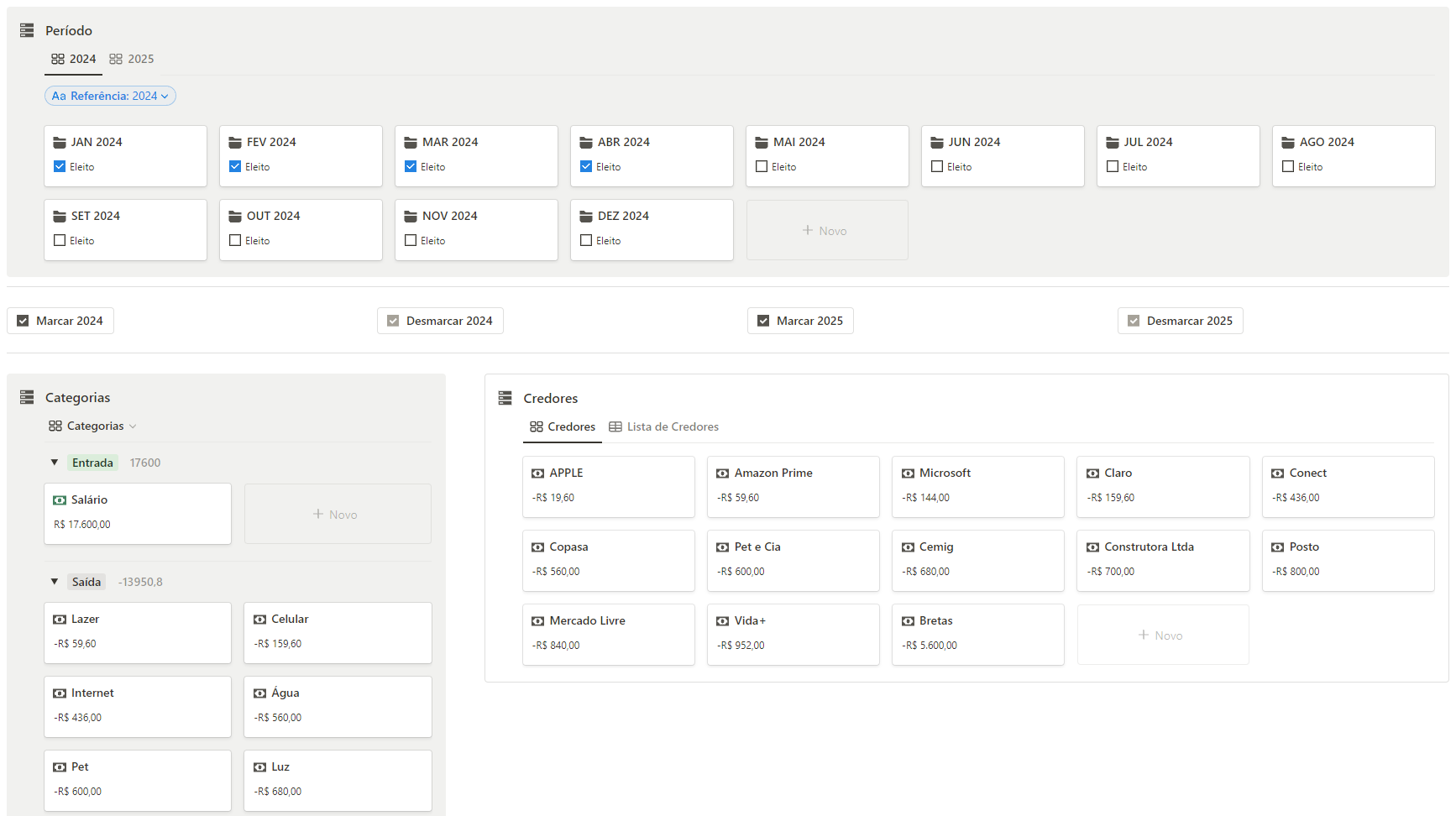
Task: Click the database icon beside Período heading
Action: [27, 30]
